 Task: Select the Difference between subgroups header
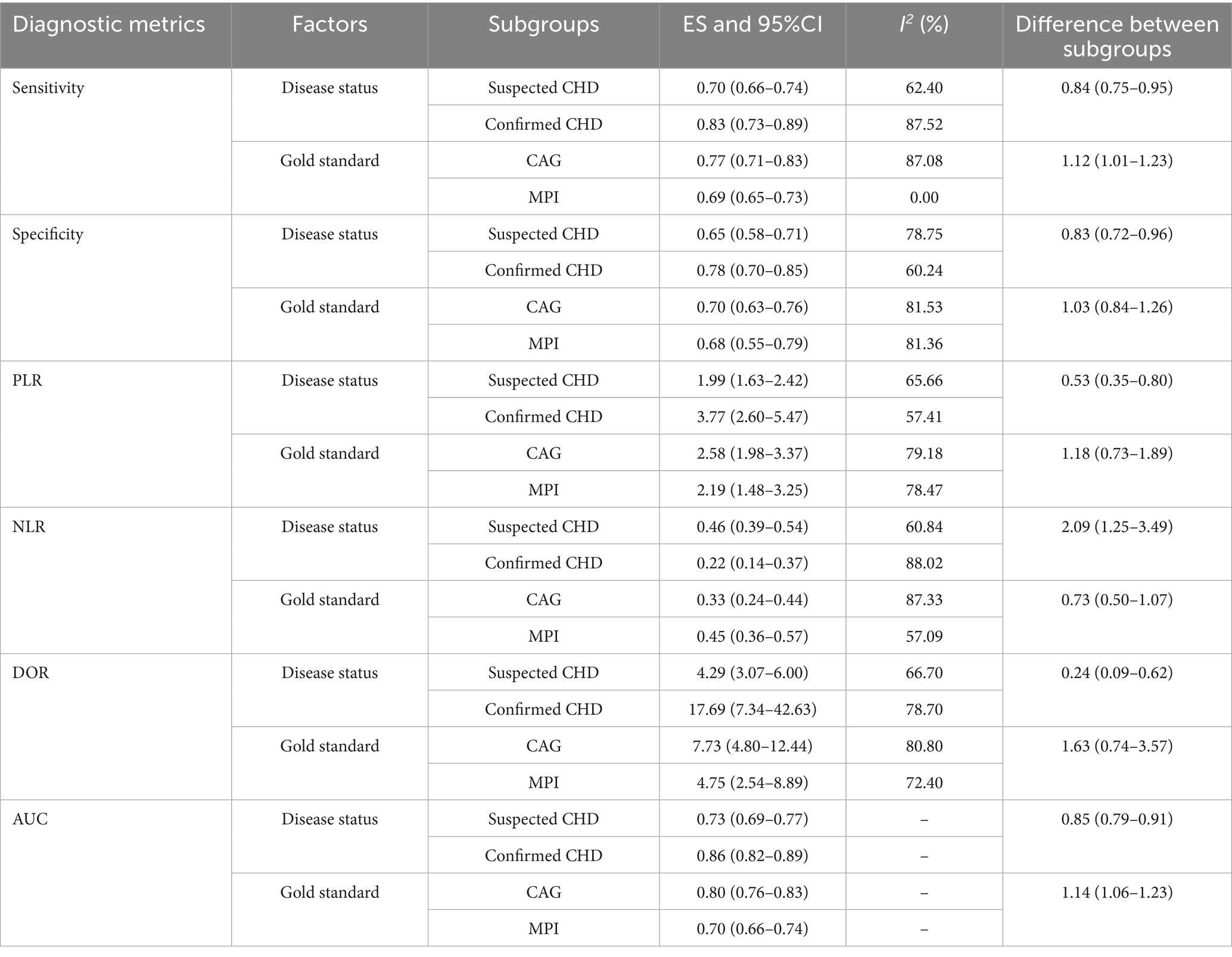[x=1117, y=36]
